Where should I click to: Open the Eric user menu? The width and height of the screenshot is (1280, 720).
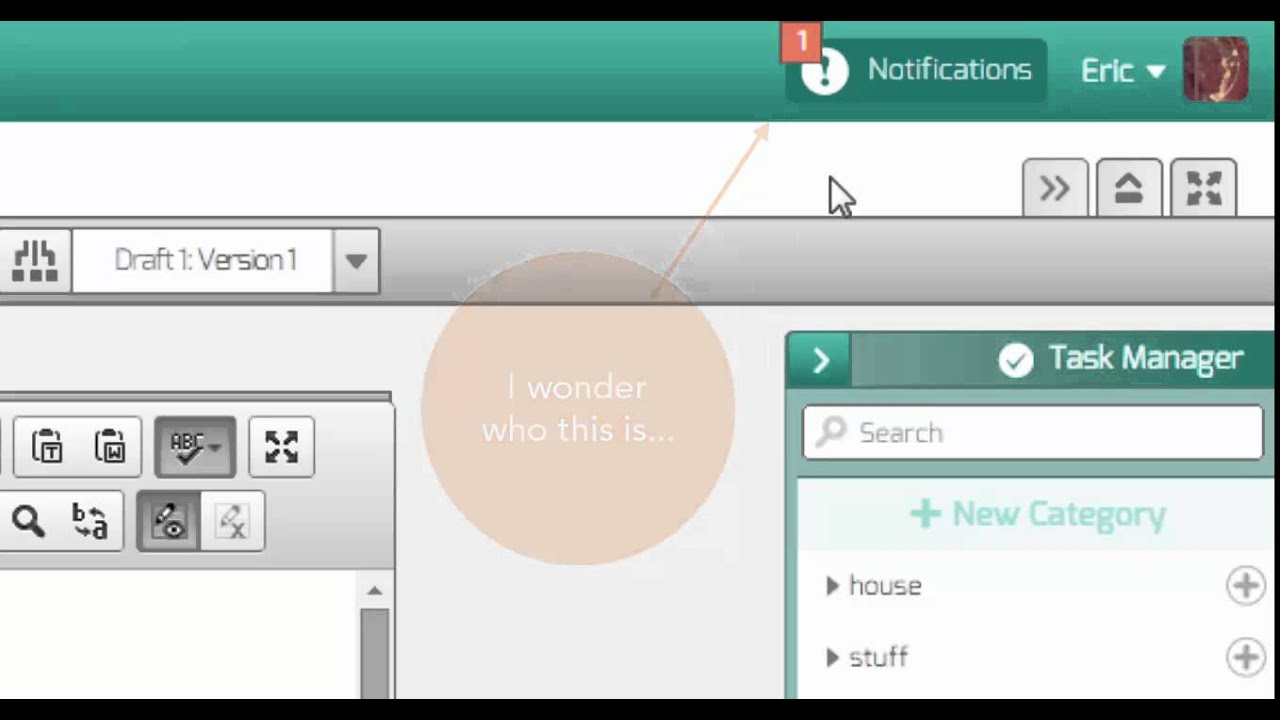(1123, 71)
